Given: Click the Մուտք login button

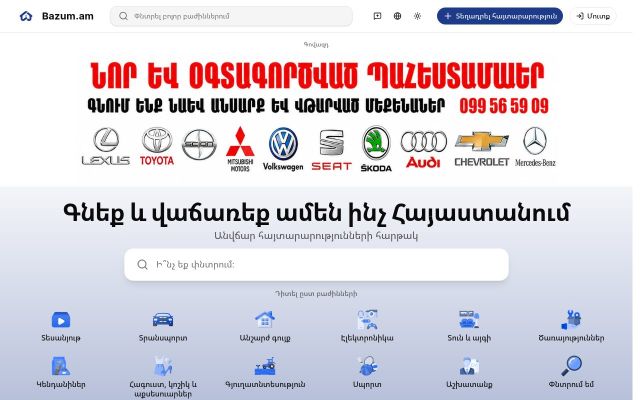Looking at the screenshot, I should pyautogui.click(x=593, y=16).
